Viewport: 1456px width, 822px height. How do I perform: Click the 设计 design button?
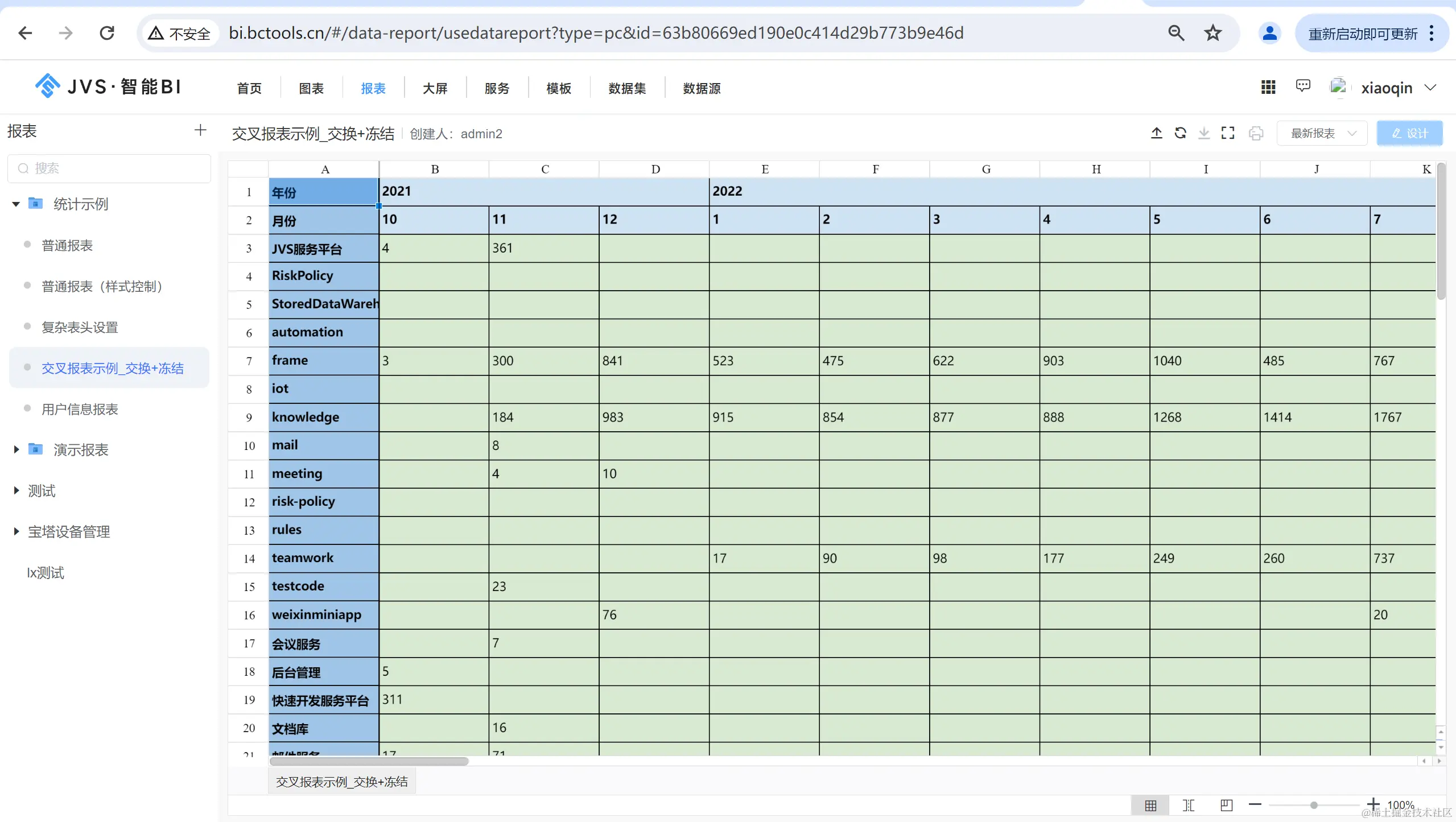pyautogui.click(x=1409, y=133)
